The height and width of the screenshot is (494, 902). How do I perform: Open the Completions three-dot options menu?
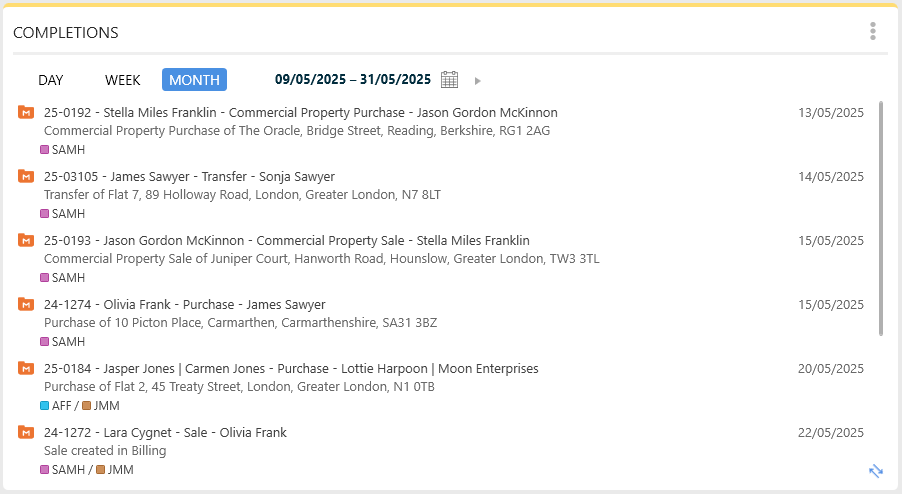(x=873, y=31)
